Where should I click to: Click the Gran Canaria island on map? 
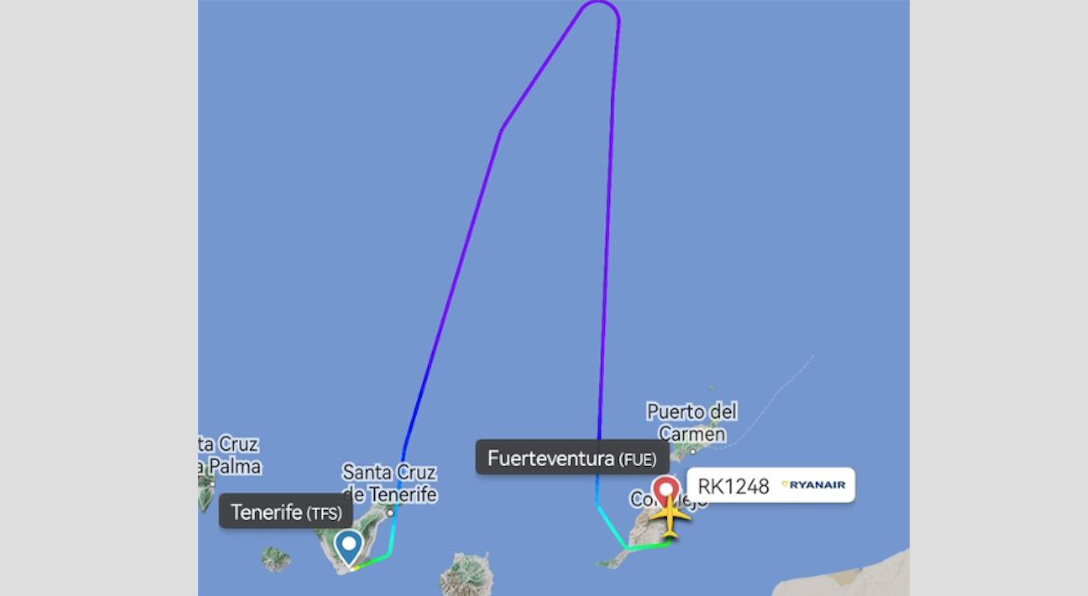[467, 574]
